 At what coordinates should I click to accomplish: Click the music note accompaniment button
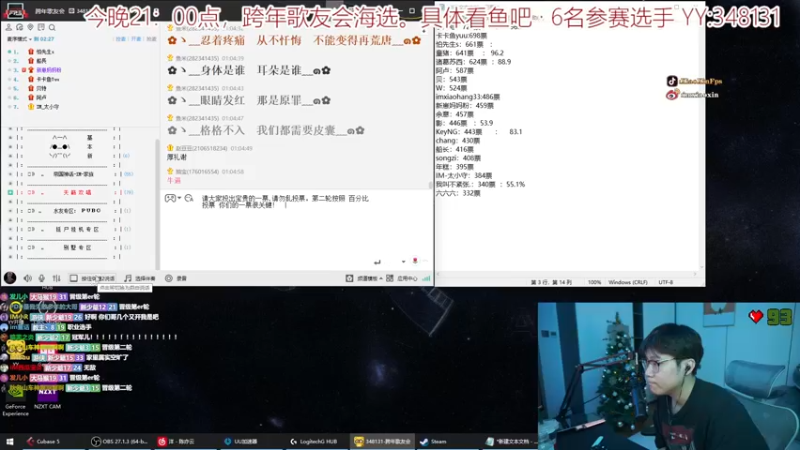pos(139,278)
